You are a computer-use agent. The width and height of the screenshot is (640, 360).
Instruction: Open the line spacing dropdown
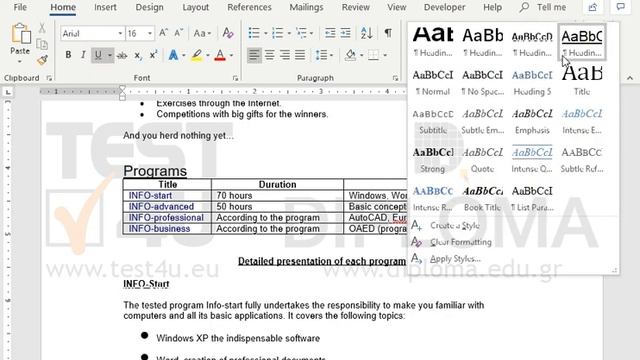(x=324, y=55)
